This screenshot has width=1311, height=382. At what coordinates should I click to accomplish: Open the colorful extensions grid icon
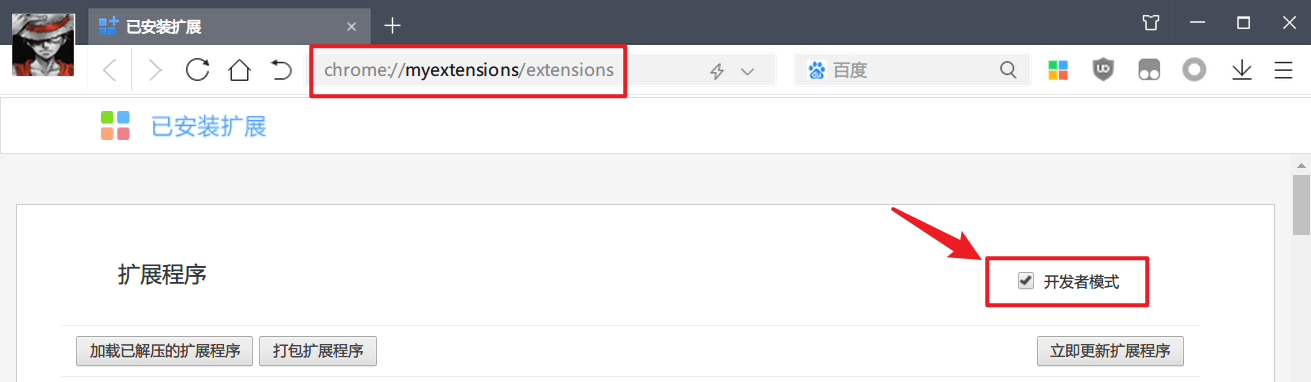(x=1058, y=70)
